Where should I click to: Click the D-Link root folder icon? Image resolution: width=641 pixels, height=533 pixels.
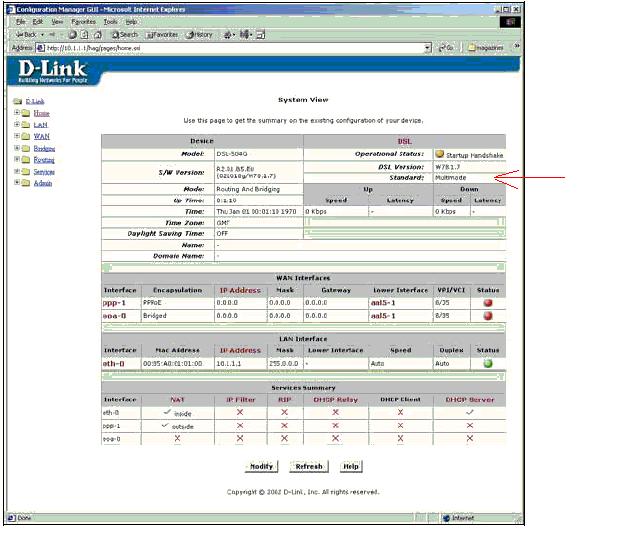pos(17,101)
